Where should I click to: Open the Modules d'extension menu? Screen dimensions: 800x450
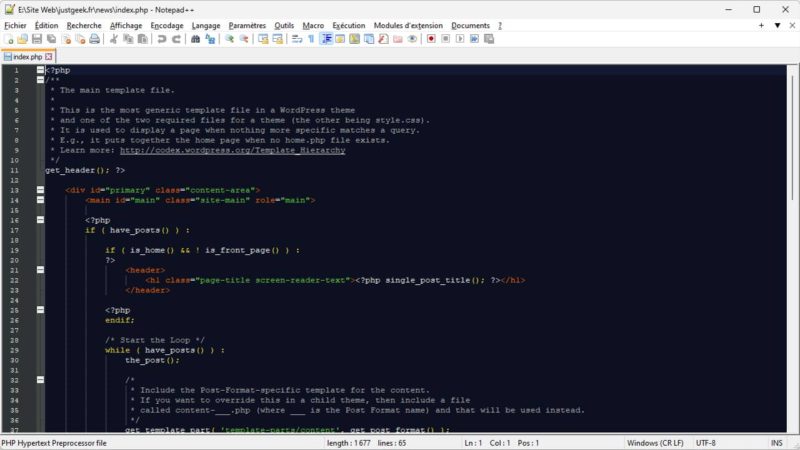pyautogui.click(x=408, y=26)
